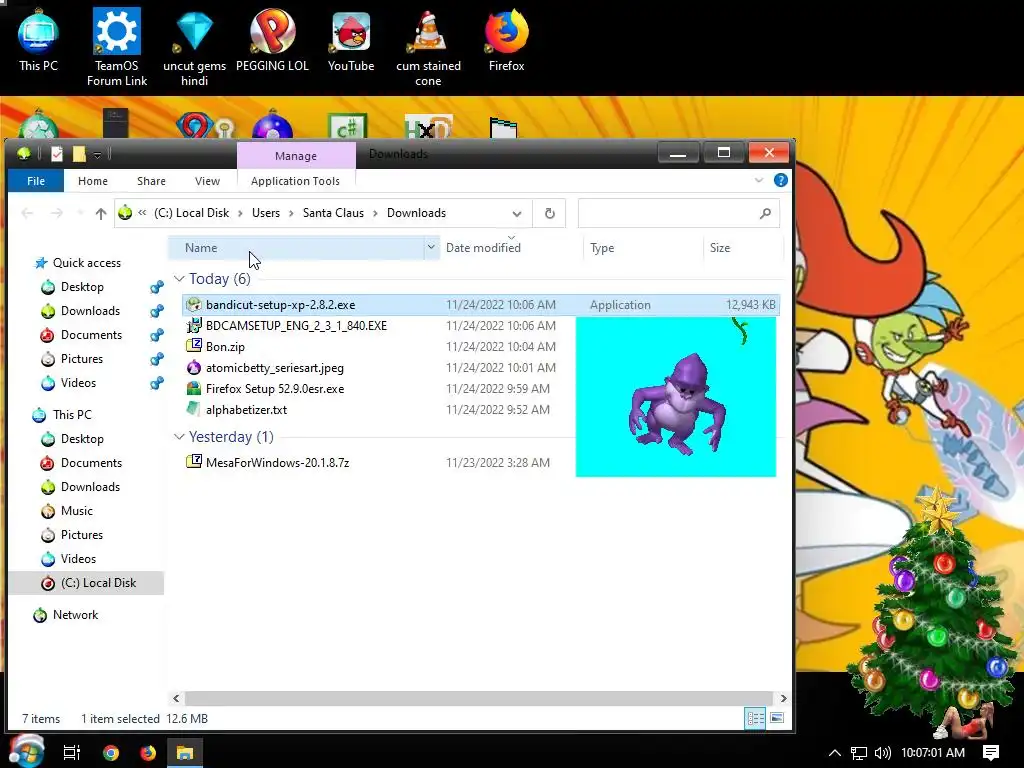The width and height of the screenshot is (1024, 768).
Task: Click the search magnifier icon
Action: tap(765, 213)
